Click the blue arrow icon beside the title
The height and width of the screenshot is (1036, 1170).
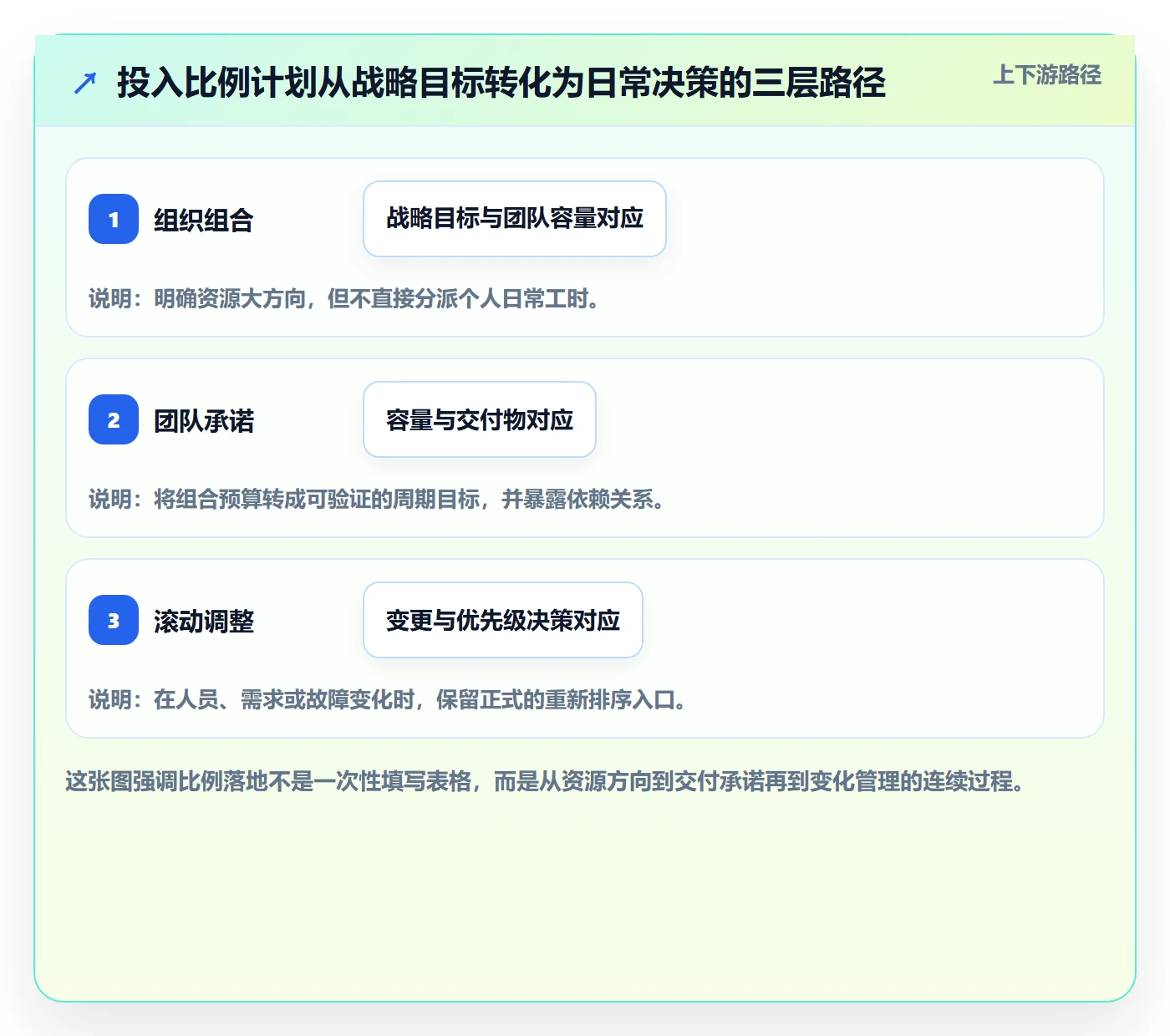tap(85, 83)
